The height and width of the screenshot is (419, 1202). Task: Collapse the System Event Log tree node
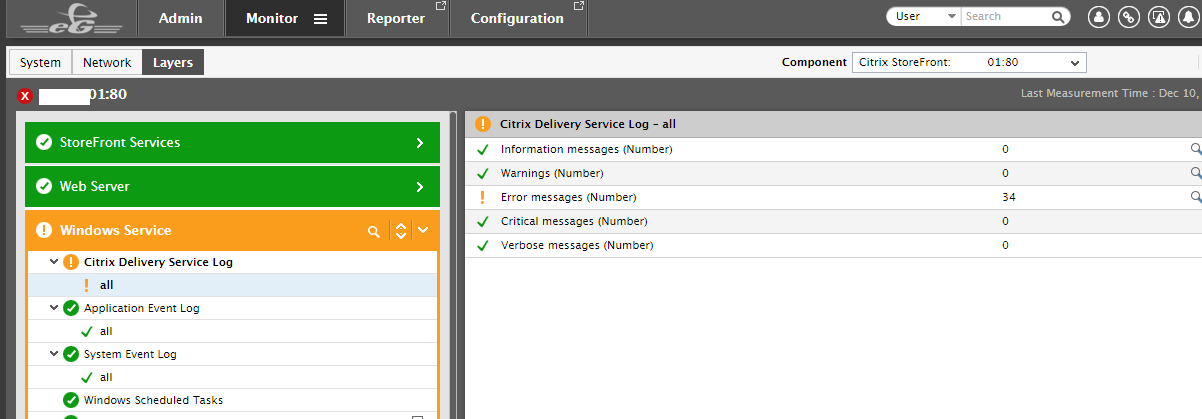pos(54,354)
